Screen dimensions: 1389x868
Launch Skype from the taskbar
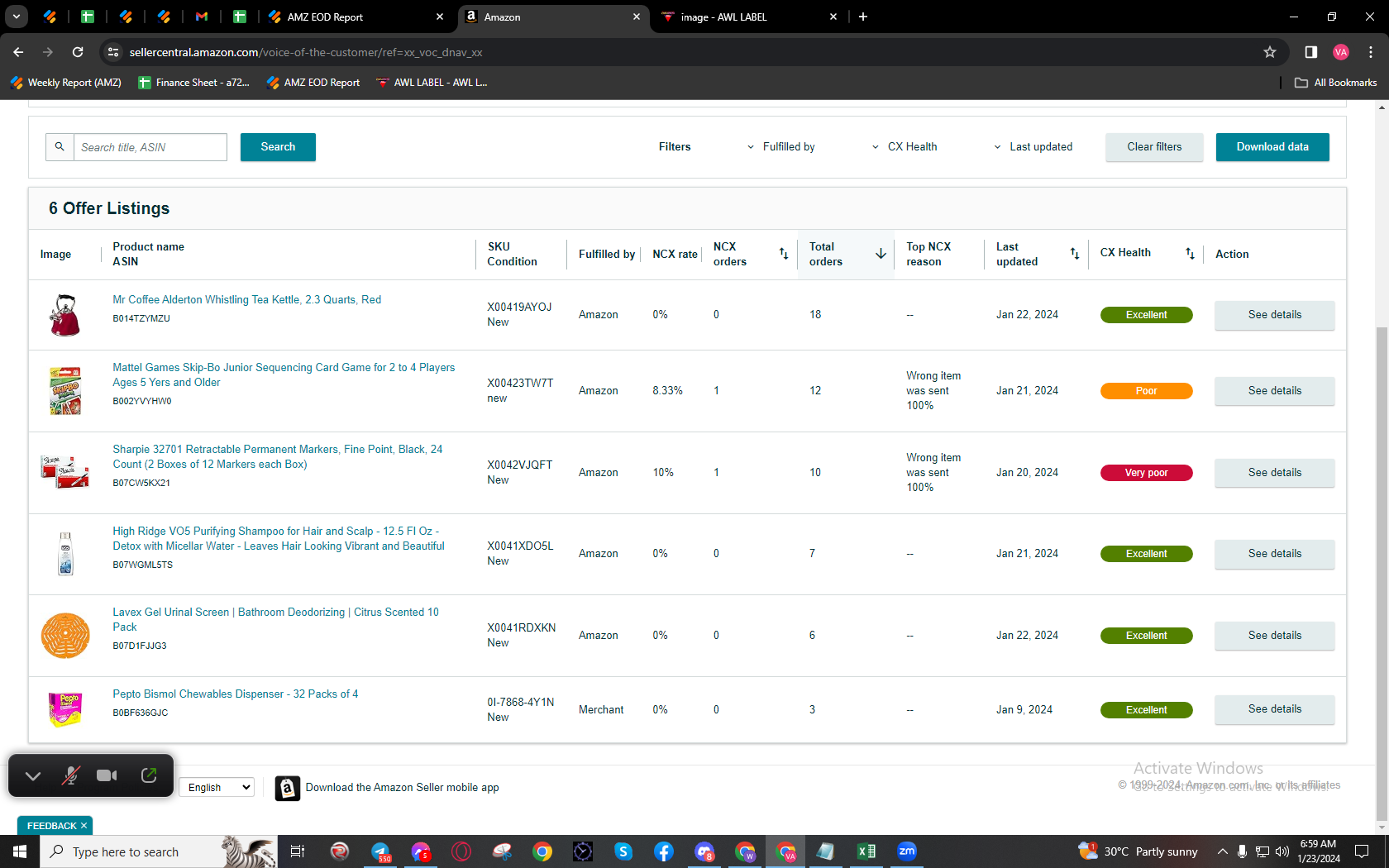(x=623, y=851)
